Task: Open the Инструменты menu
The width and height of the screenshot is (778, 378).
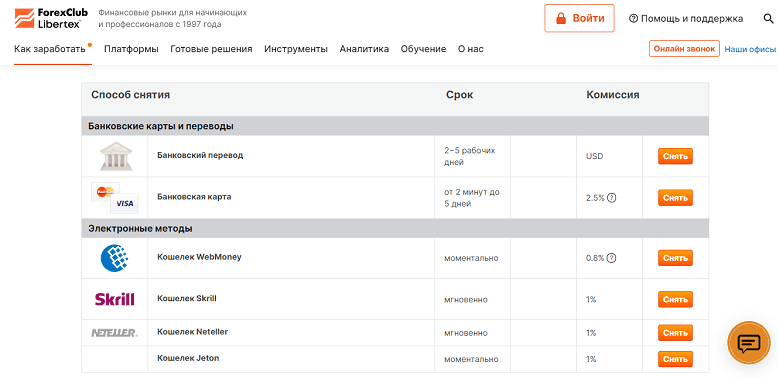Action: [x=296, y=49]
